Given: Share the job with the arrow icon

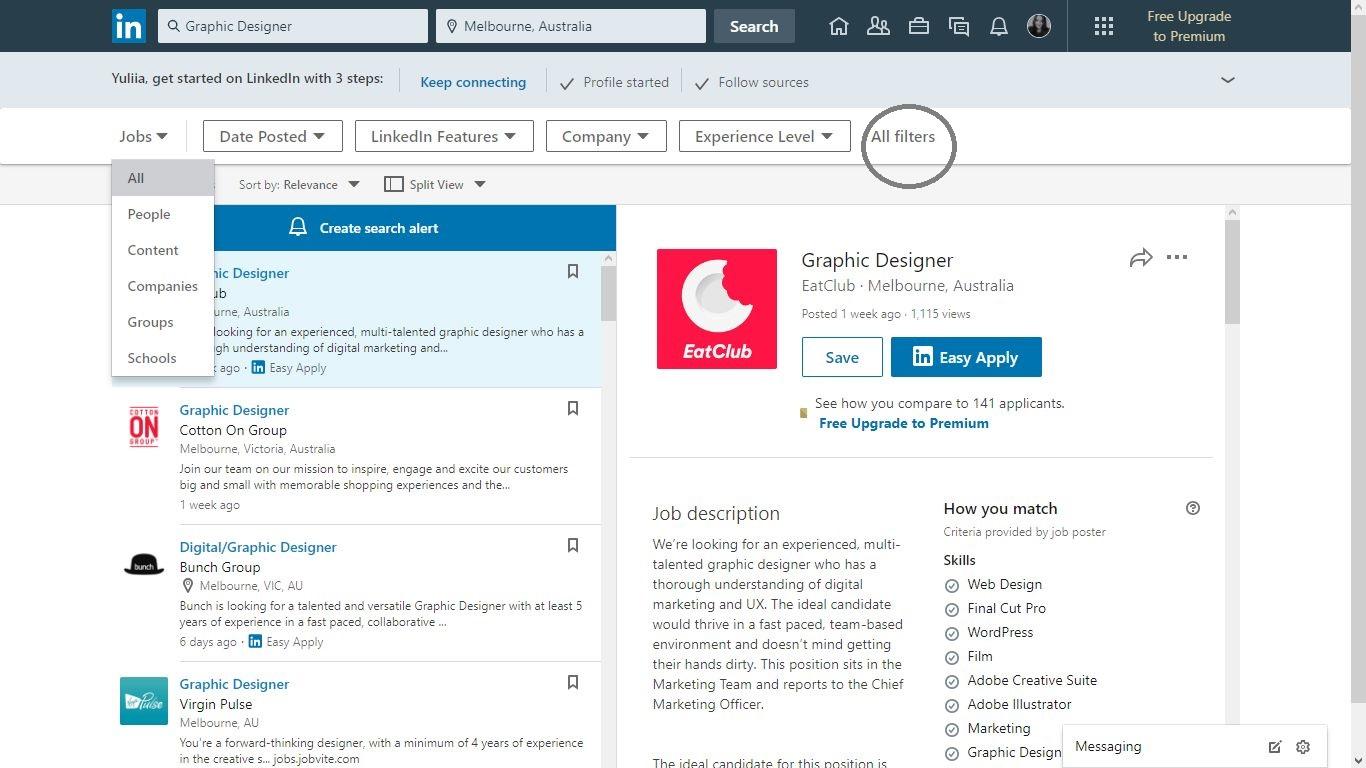Looking at the screenshot, I should coord(1141,258).
